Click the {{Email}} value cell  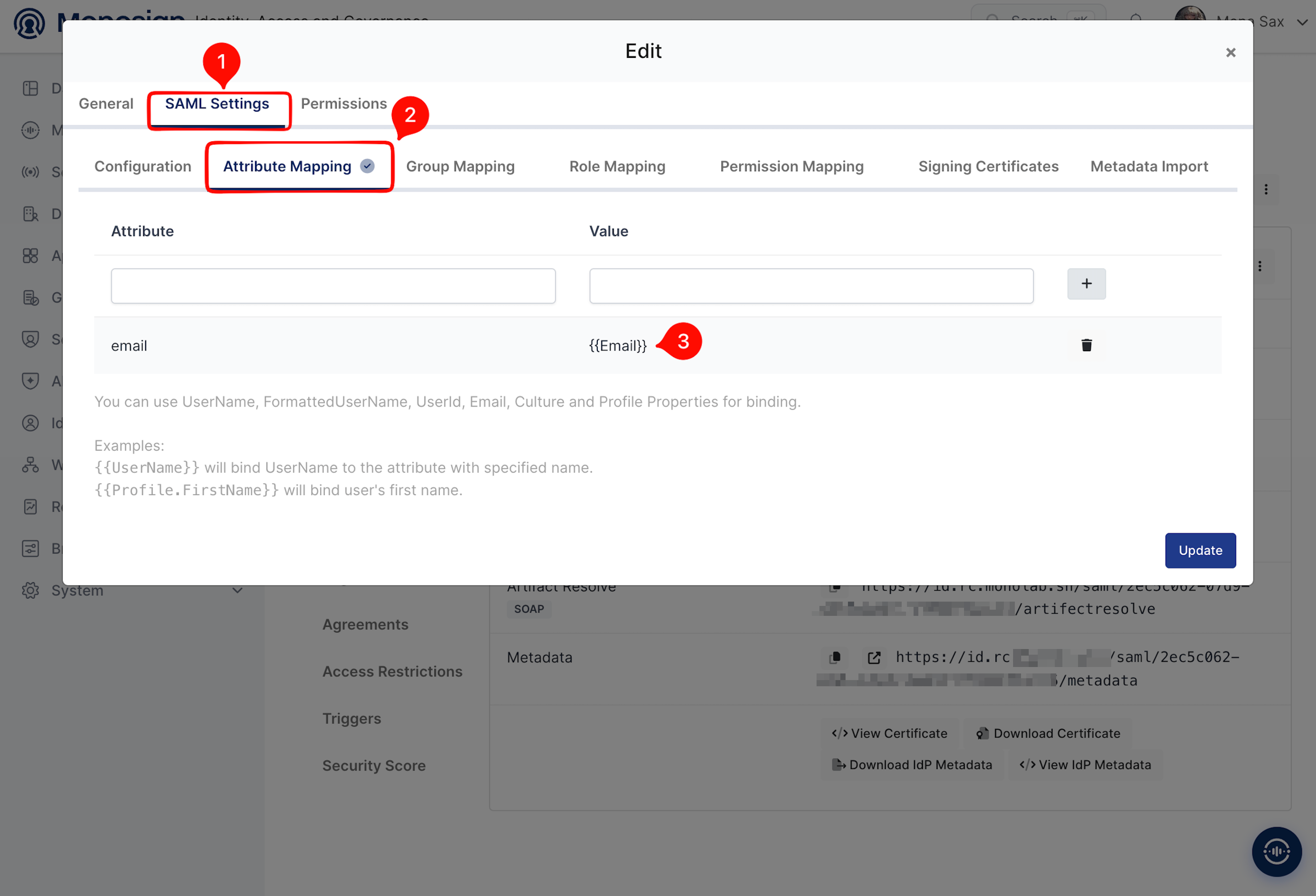point(617,346)
